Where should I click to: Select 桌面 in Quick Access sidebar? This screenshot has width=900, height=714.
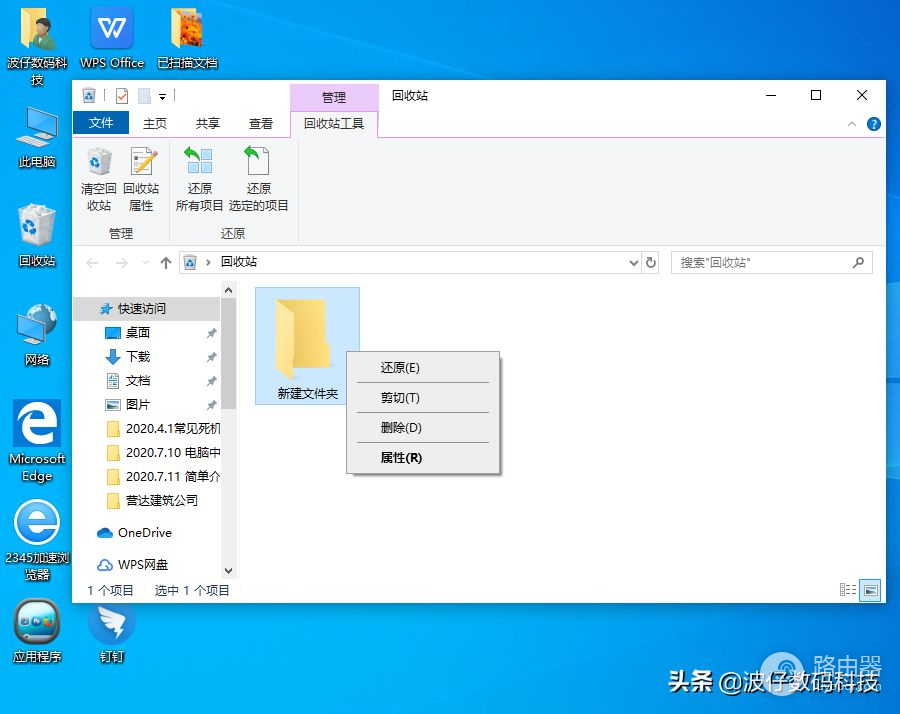(x=138, y=332)
